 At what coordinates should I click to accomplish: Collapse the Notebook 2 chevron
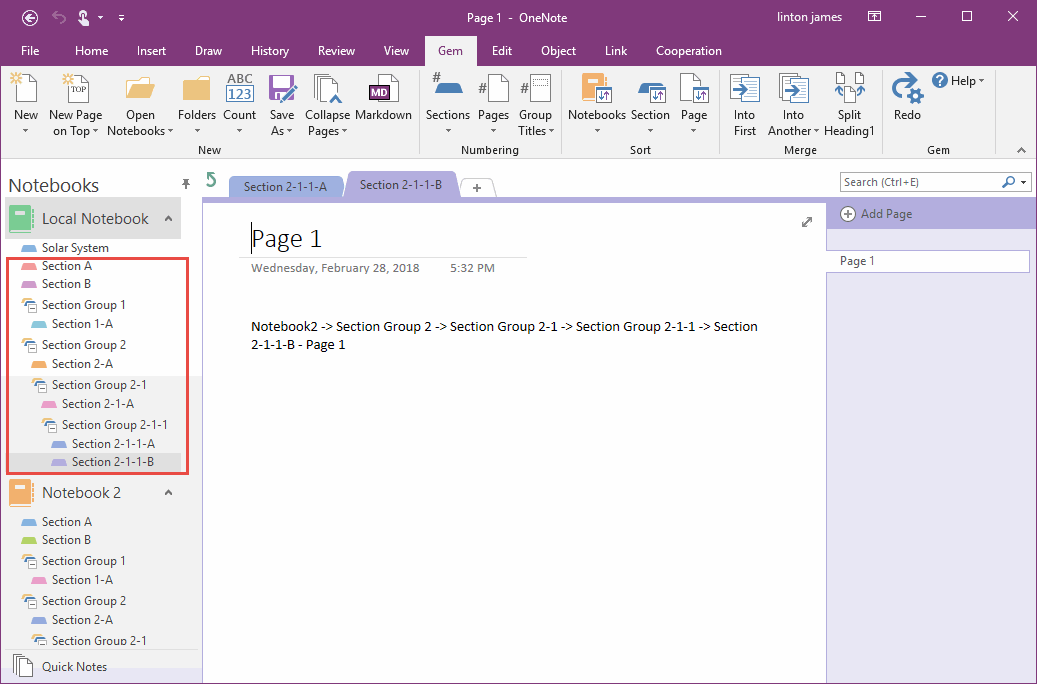[169, 493]
